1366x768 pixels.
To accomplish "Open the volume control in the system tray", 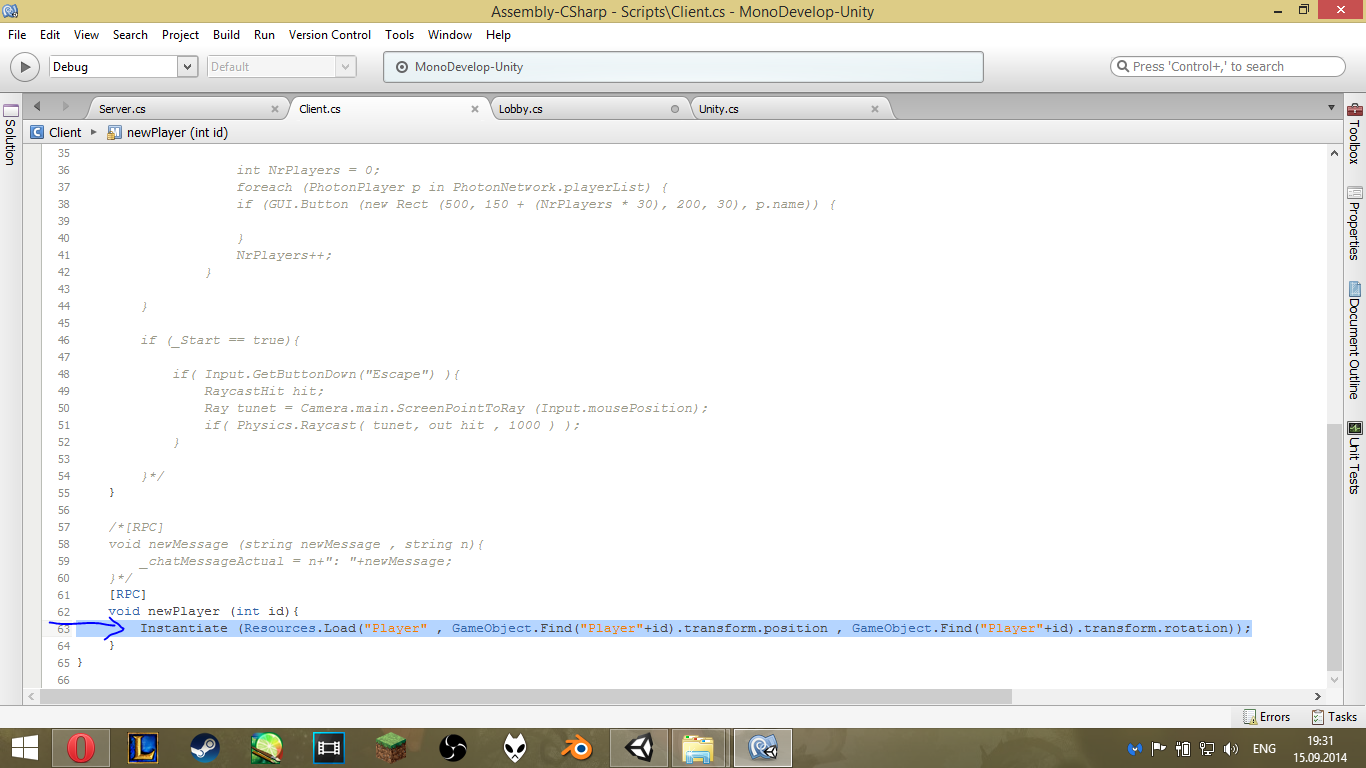I will coord(1230,747).
